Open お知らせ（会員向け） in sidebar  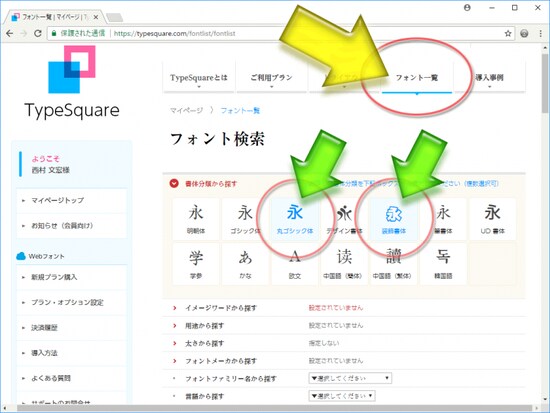click(x=72, y=226)
